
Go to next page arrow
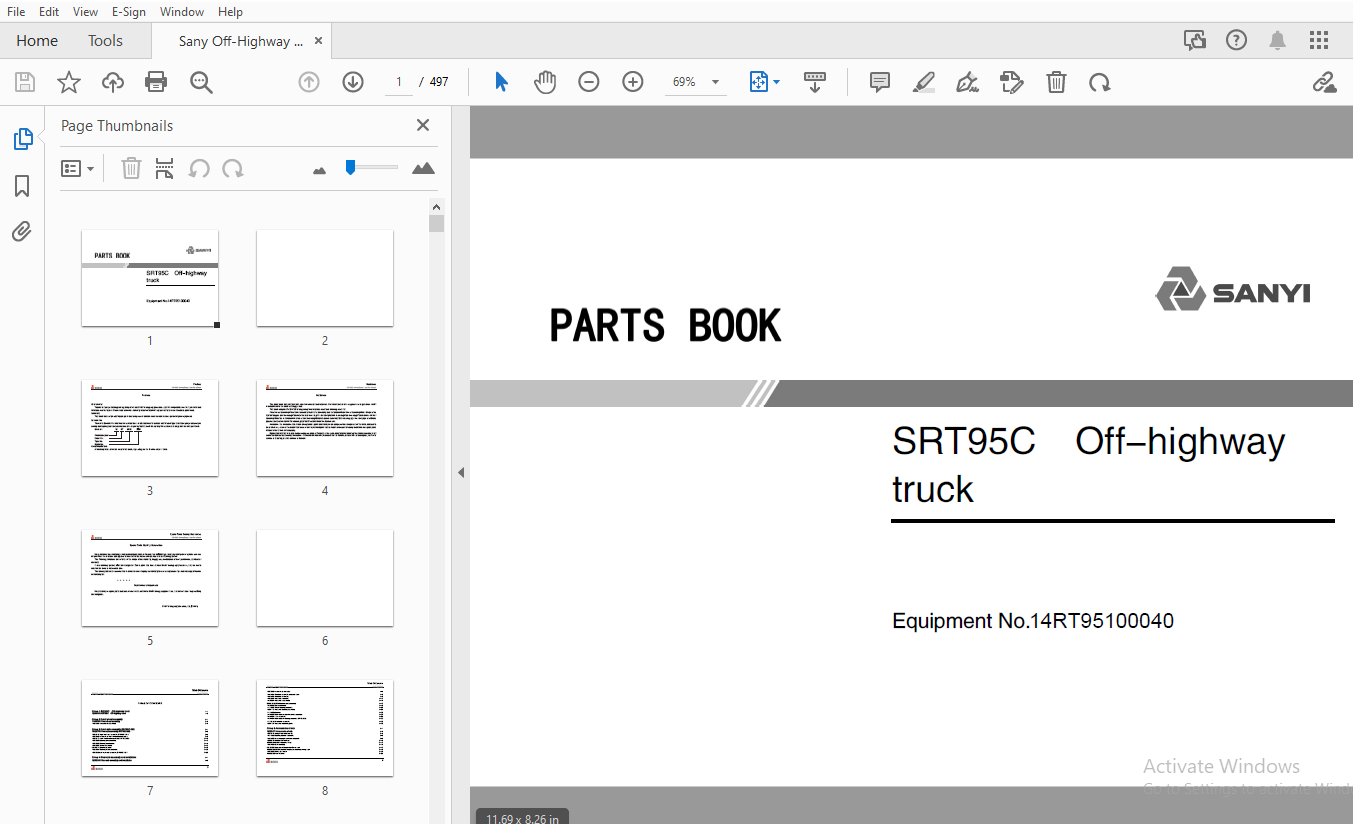coord(353,82)
